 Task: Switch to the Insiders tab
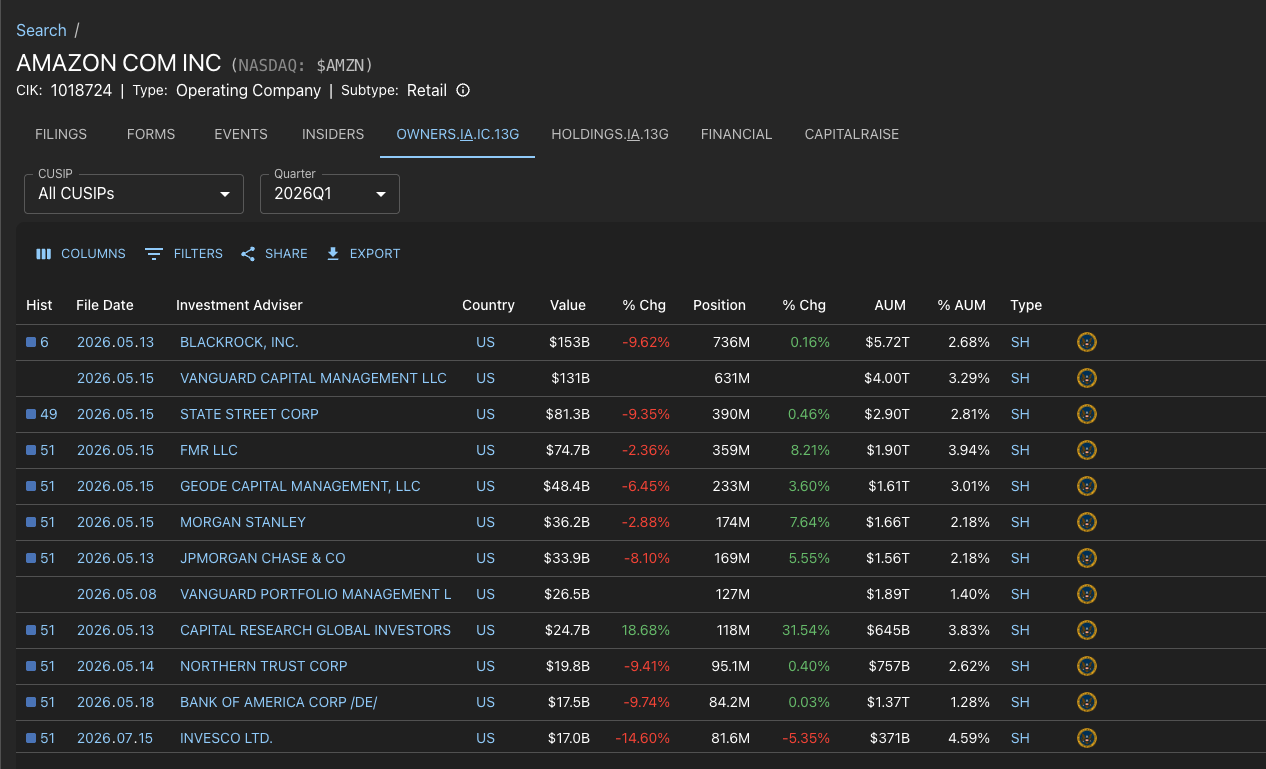(333, 134)
